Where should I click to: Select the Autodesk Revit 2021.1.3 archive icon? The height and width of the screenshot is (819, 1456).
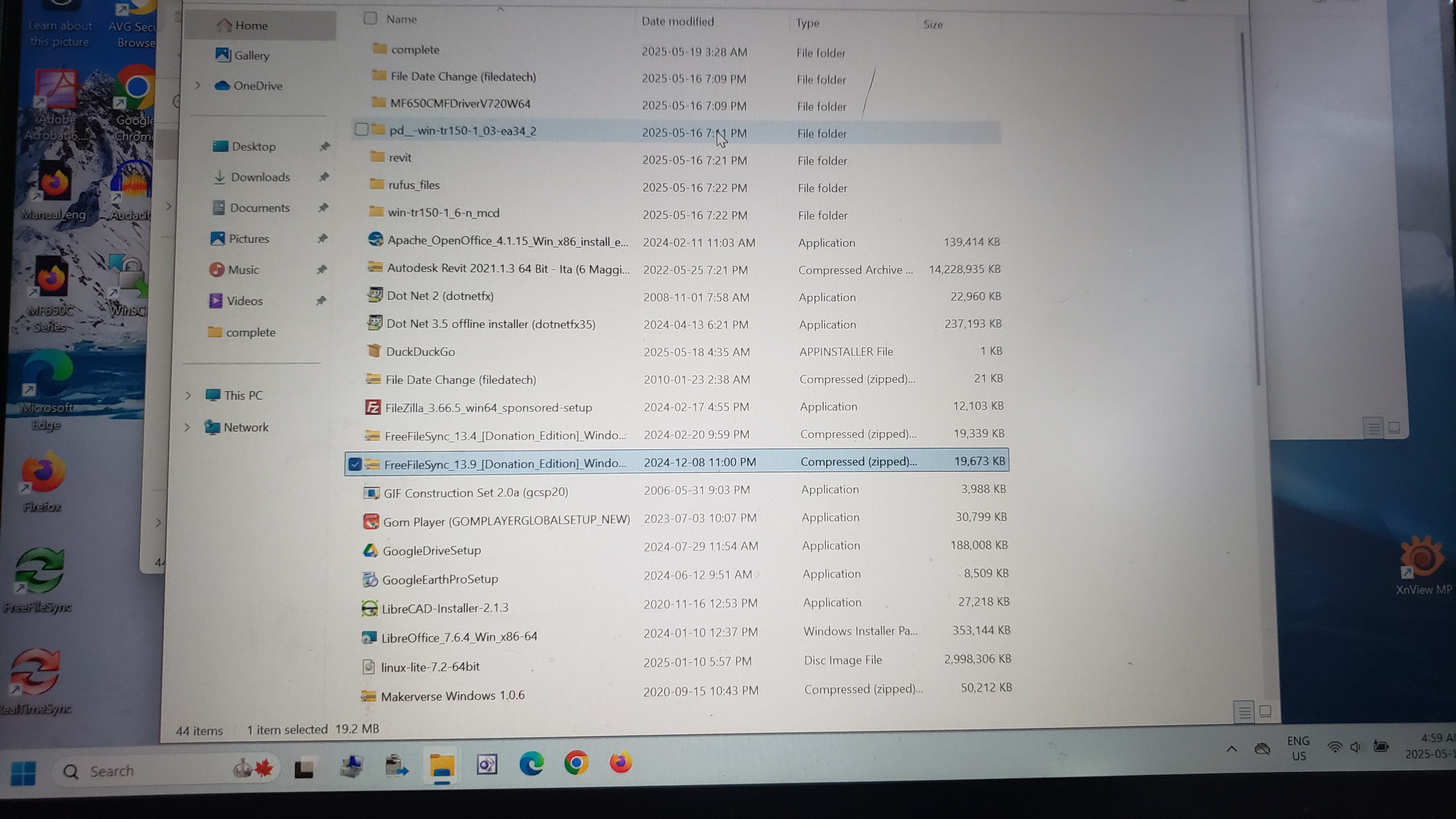375,267
